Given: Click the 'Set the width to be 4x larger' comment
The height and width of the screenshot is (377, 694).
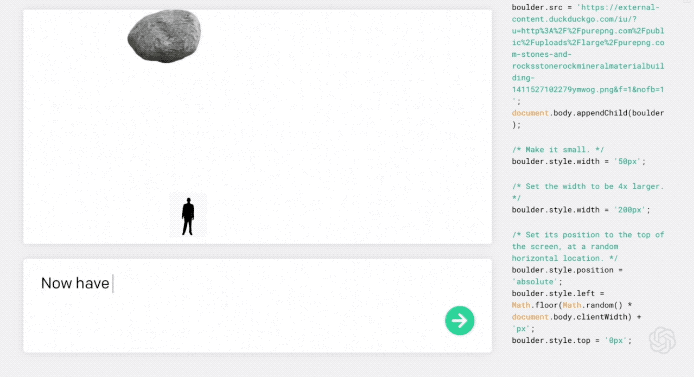Looking at the screenshot, I should 588,192.
